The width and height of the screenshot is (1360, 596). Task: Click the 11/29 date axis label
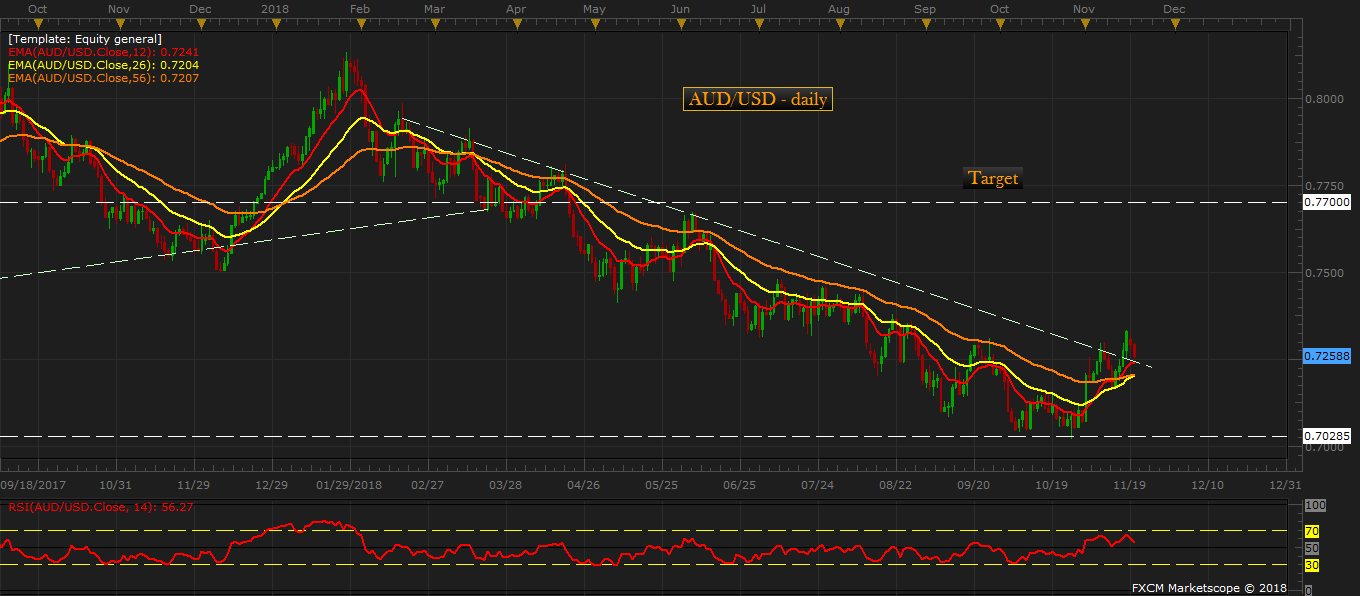(x=194, y=484)
